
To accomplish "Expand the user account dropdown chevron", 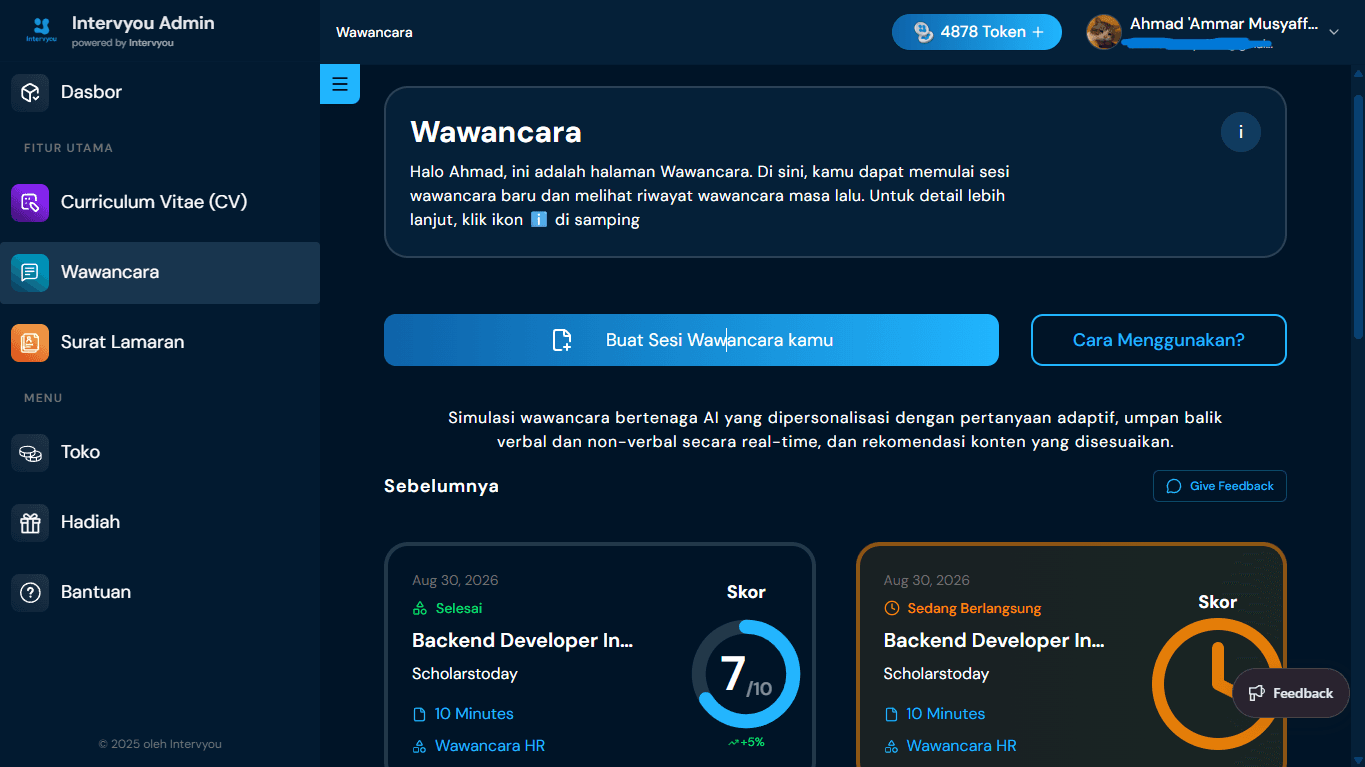I will 1333,32.
